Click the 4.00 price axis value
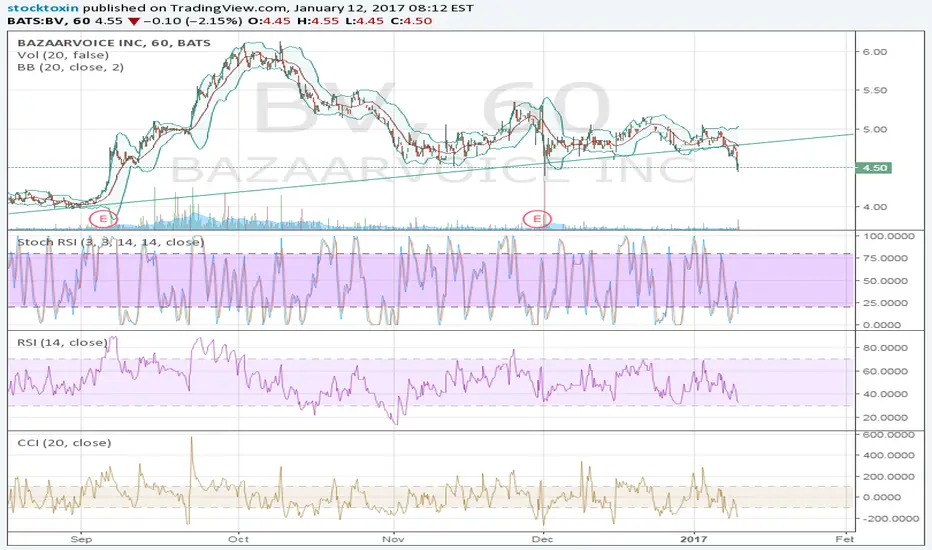Image resolution: width=932 pixels, height=550 pixels. click(874, 207)
